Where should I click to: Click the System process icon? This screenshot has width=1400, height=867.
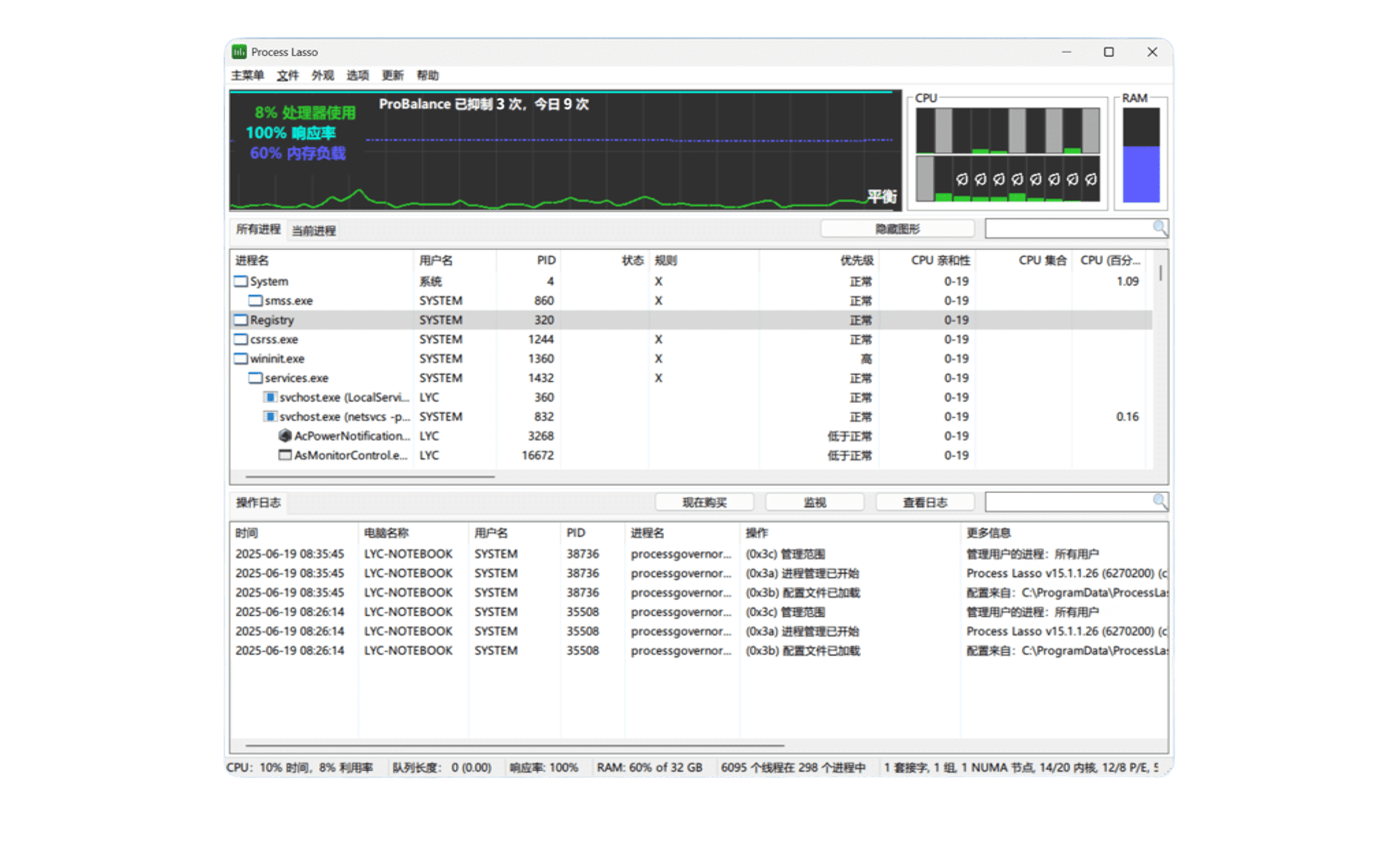click(x=241, y=281)
